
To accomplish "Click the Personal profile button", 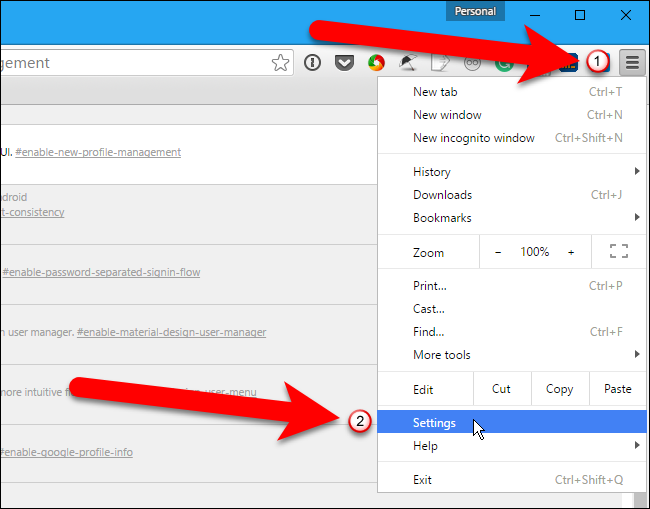I will tap(475, 11).
